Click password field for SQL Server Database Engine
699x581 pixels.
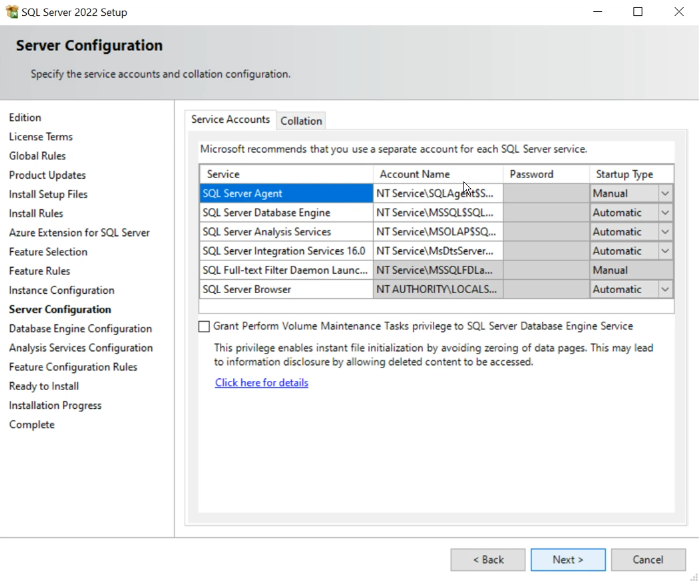pos(546,213)
